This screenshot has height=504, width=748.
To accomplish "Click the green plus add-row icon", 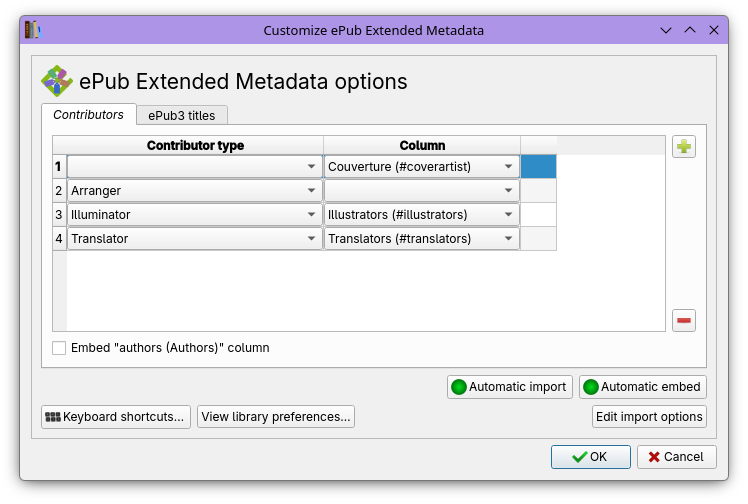I will [684, 147].
